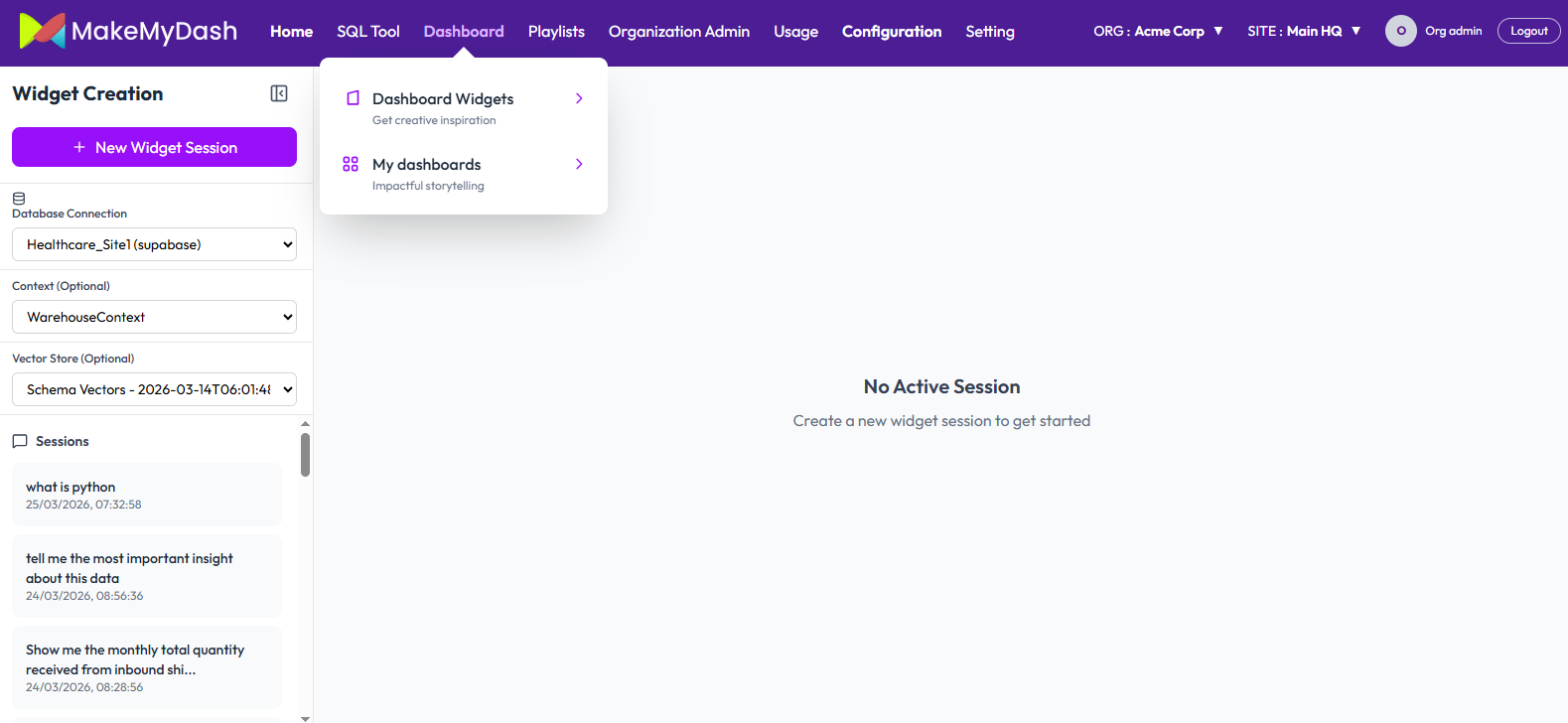Expand My dashboards submenu chevron
The image size is (1568, 723).
coord(579,164)
